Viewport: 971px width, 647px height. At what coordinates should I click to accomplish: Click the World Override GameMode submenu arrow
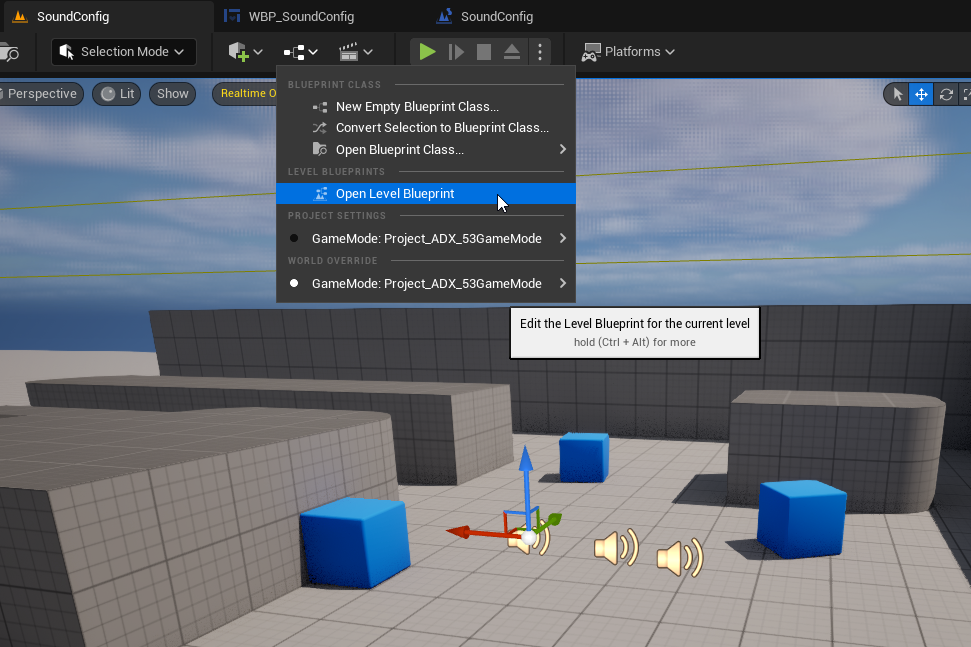click(562, 283)
